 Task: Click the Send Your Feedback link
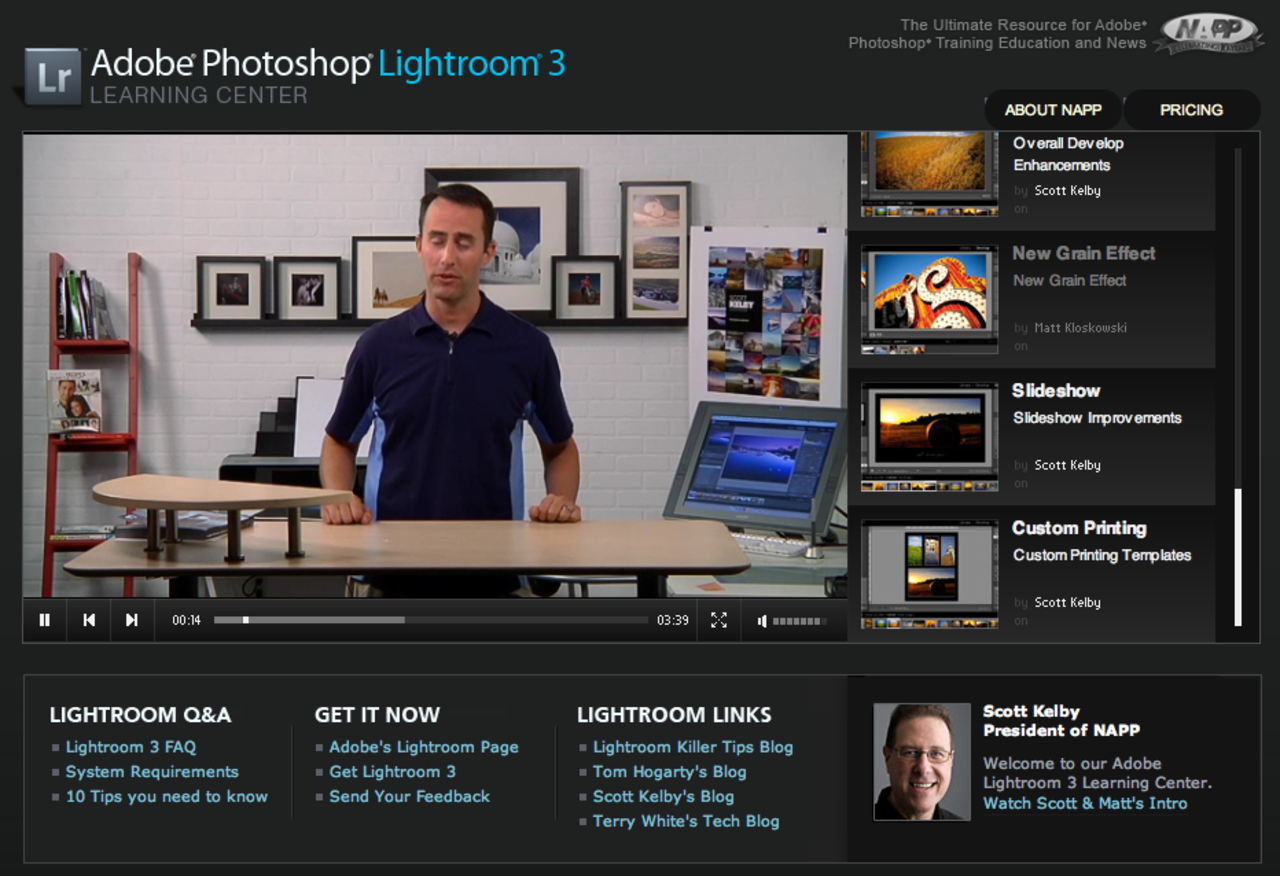410,797
